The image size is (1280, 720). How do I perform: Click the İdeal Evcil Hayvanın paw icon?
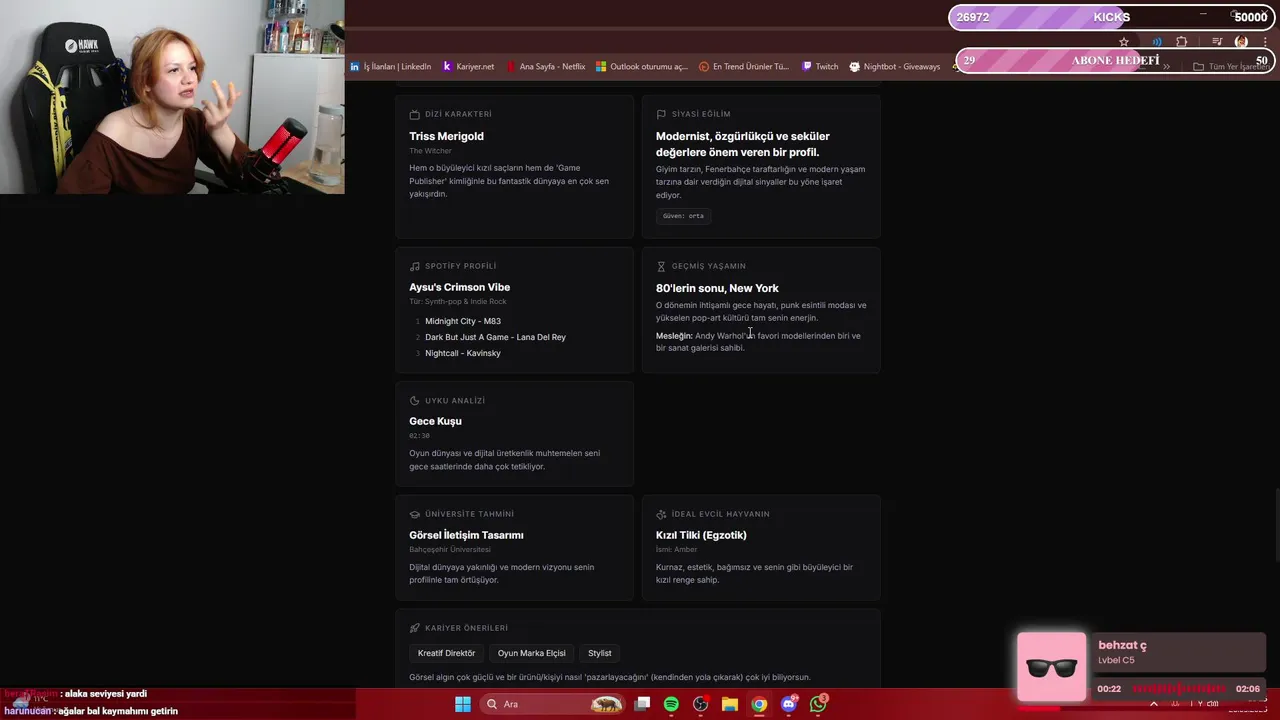click(x=661, y=514)
